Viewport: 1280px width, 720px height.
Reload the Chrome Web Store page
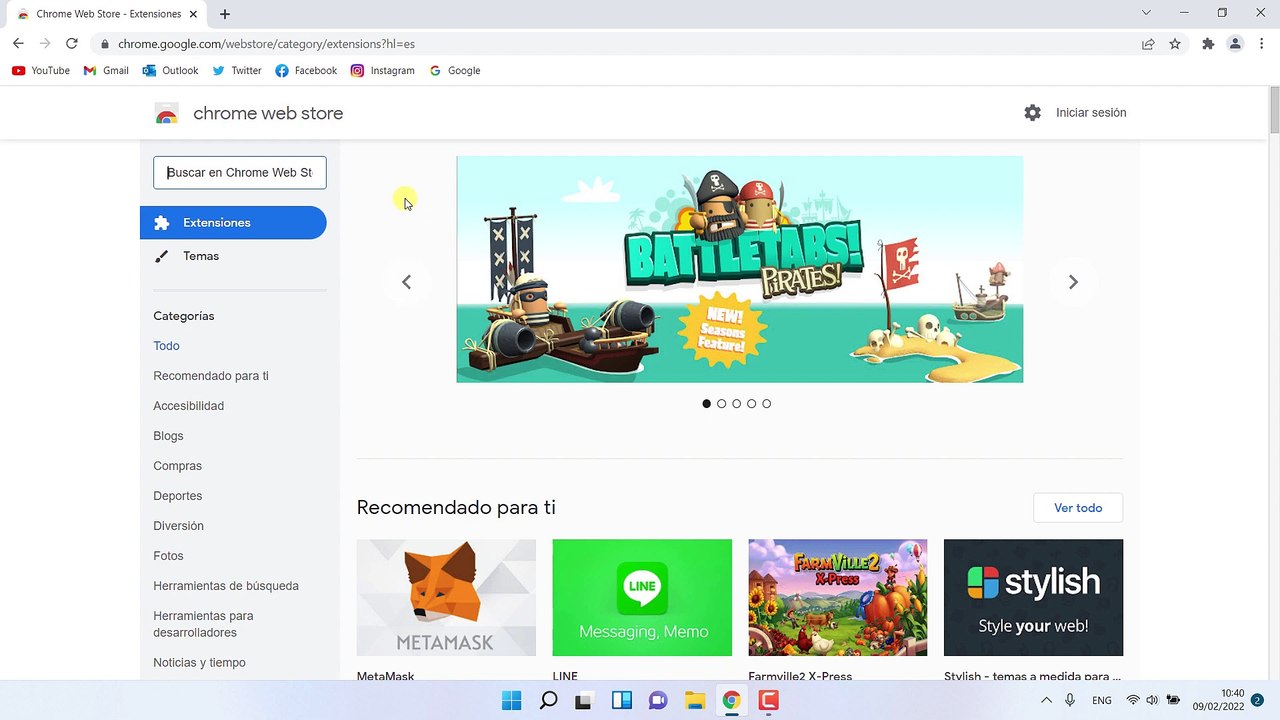[x=72, y=44]
